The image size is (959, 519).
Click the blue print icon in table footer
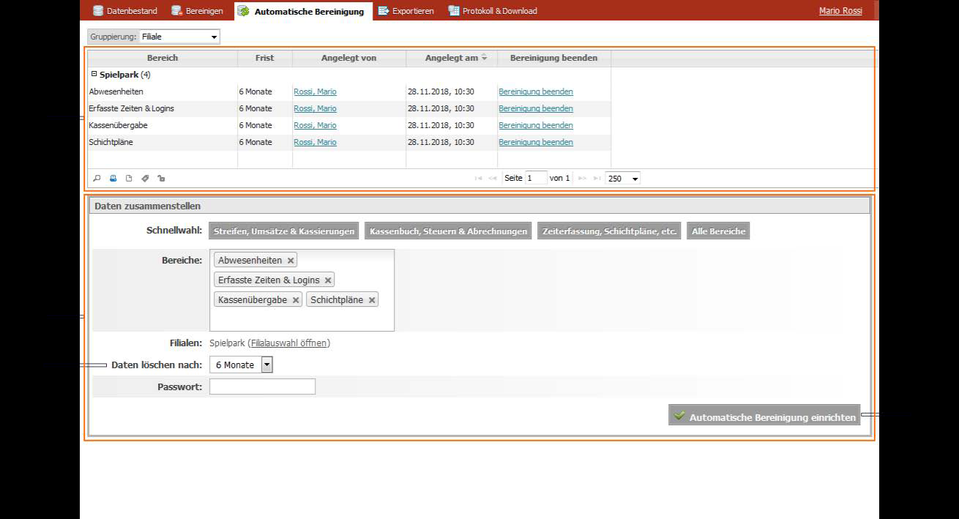click(x=113, y=179)
